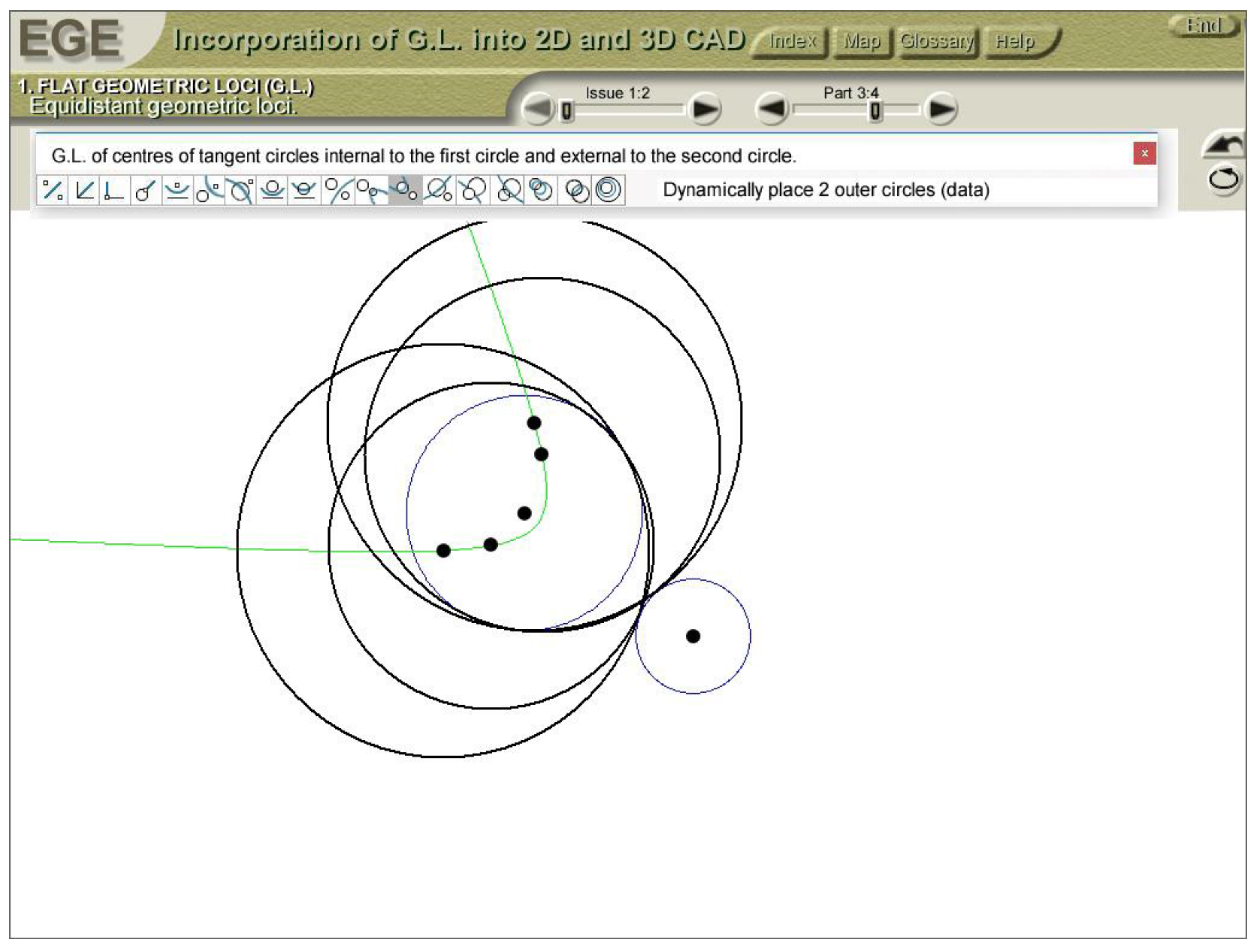Select the highlighted gray tangent circles icon
The image size is (1254, 952).
pyautogui.click(x=405, y=190)
